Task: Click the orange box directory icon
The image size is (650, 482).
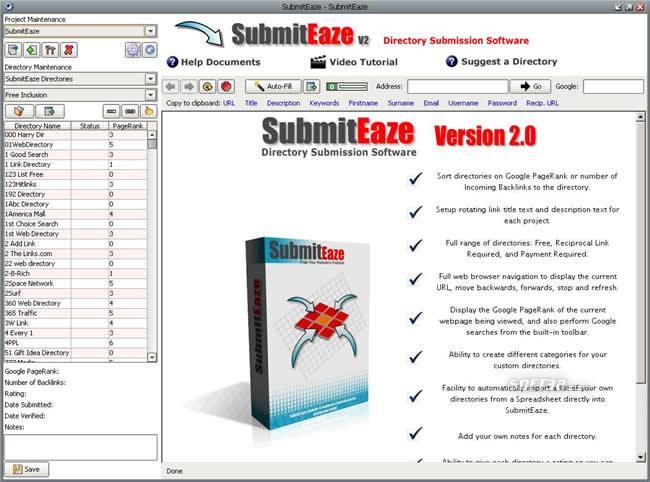Action: click(19, 111)
